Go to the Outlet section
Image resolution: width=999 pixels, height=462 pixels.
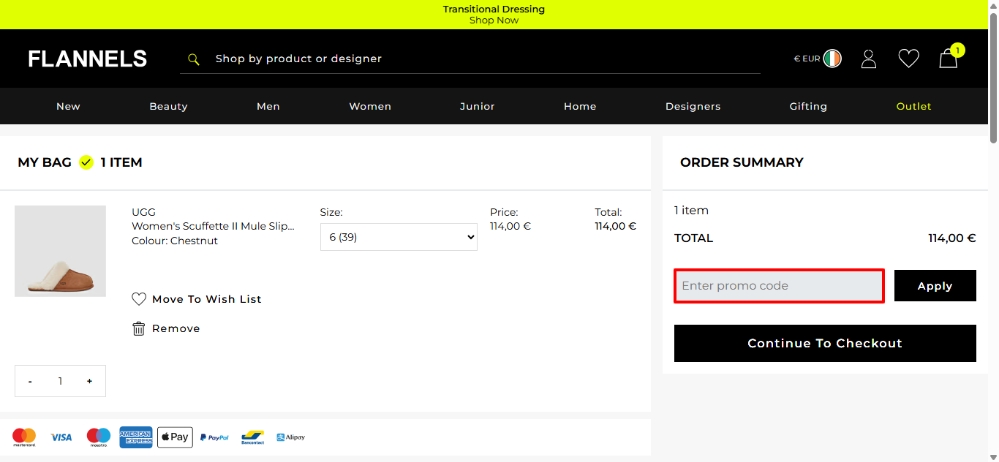click(x=913, y=106)
